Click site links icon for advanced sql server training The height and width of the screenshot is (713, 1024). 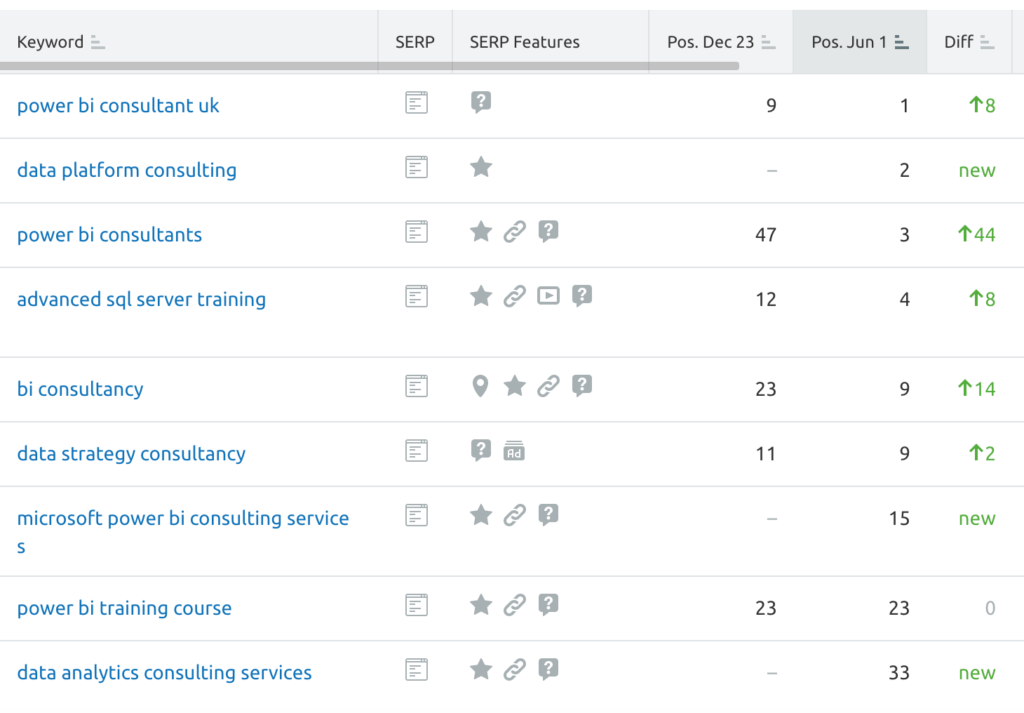(x=515, y=296)
